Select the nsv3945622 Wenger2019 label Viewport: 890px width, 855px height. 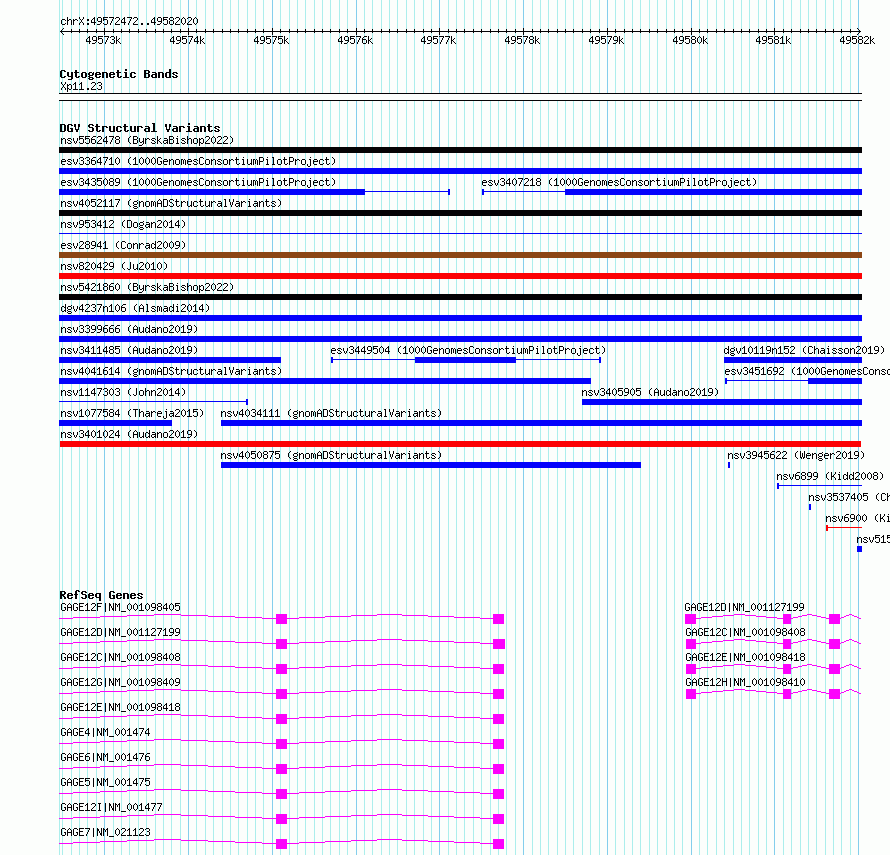[796, 455]
